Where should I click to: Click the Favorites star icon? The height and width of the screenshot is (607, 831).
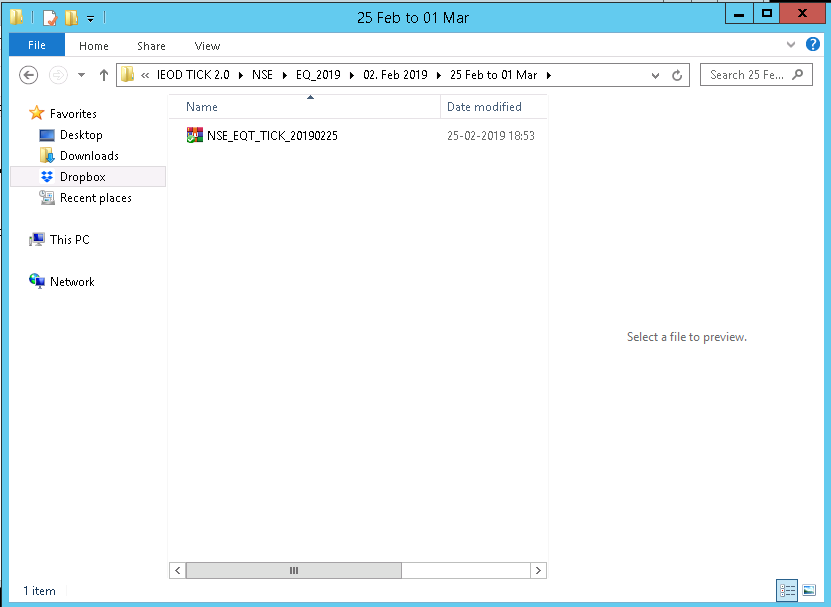(x=37, y=112)
